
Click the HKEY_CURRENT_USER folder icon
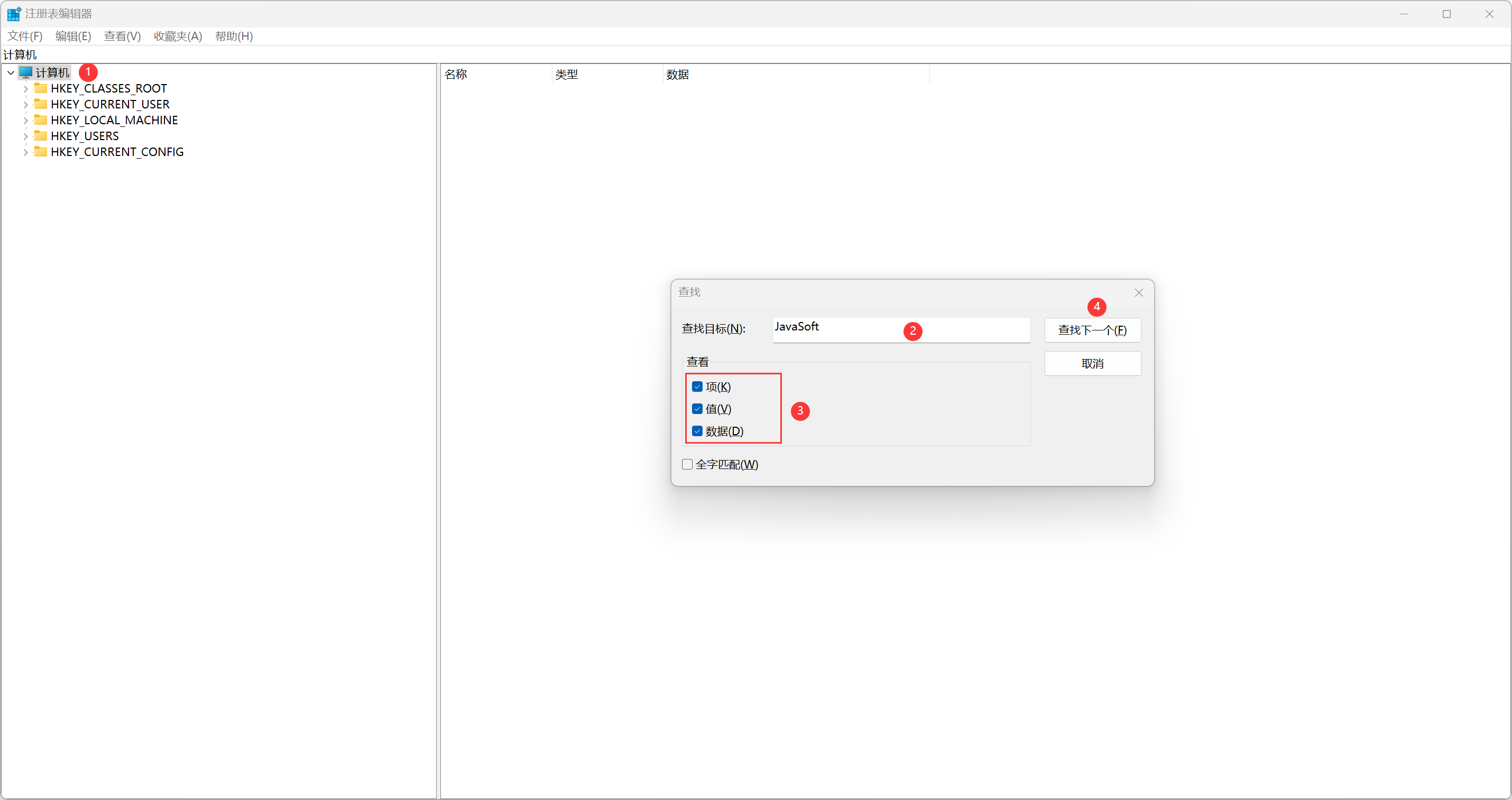41,105
